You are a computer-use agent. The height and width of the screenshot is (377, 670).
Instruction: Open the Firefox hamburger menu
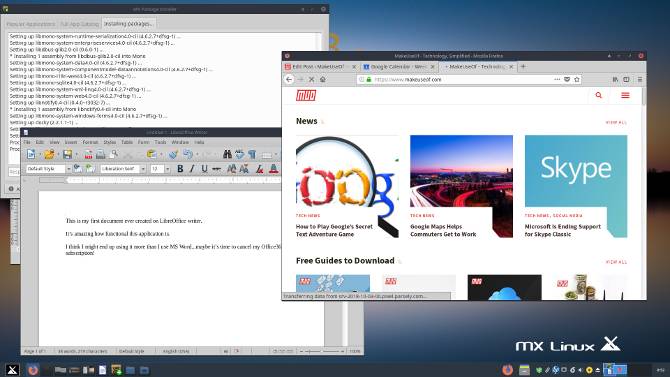[x=640, y=80]
